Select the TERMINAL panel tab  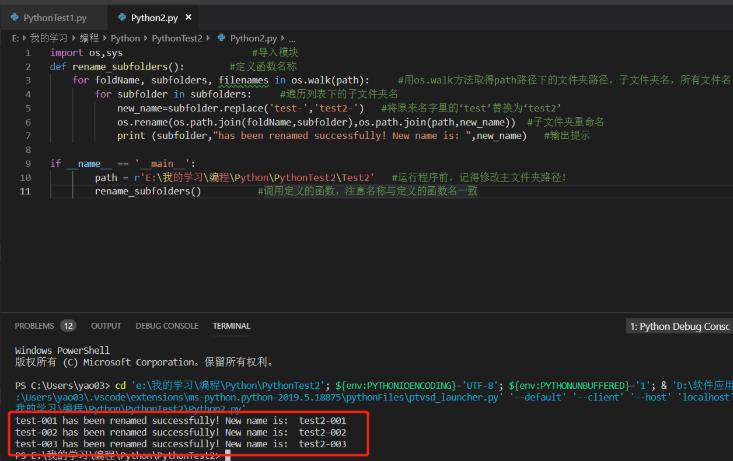(x=231, y=326)
